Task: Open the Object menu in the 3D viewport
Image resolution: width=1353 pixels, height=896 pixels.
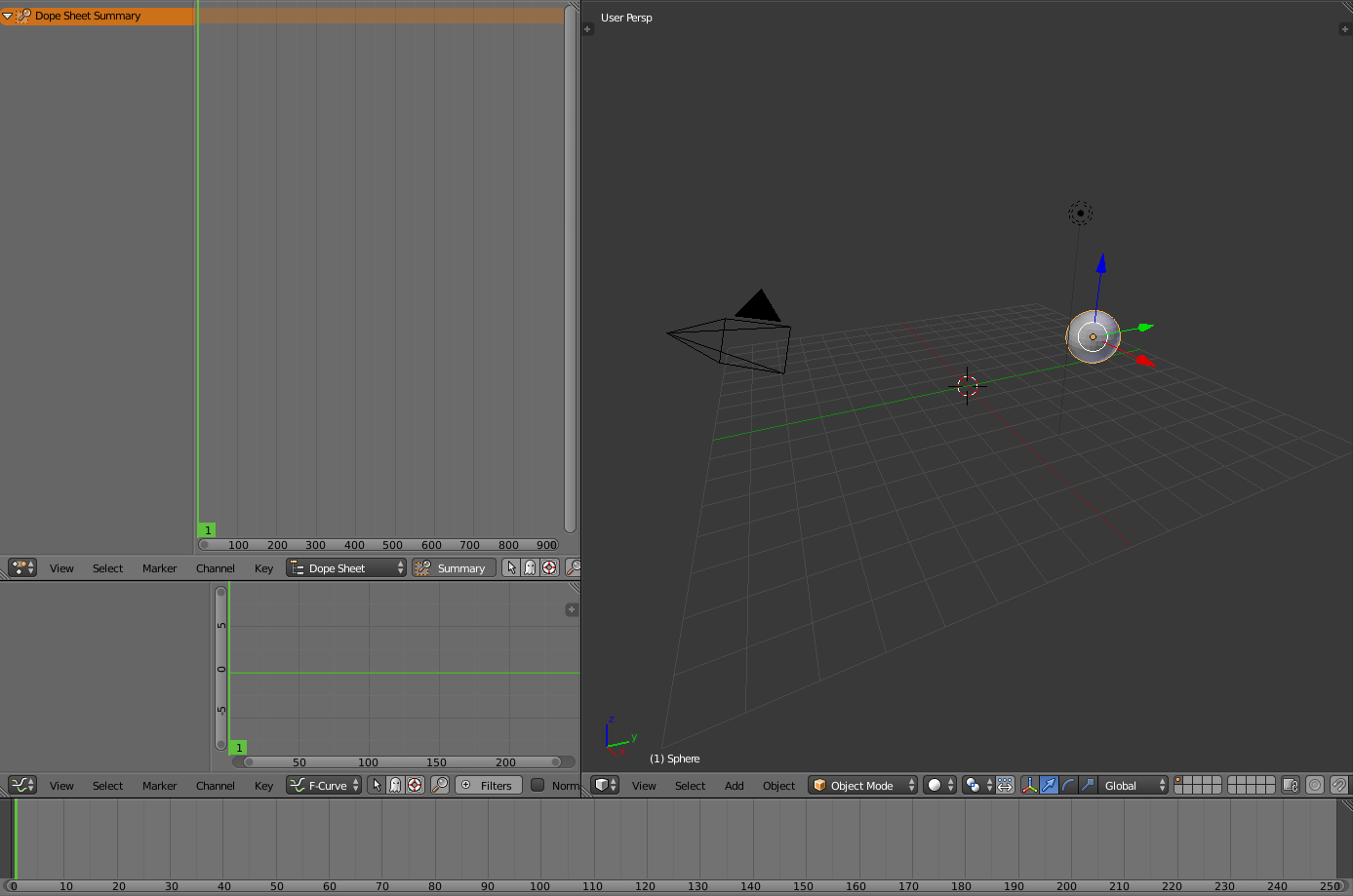Action: pyautogui.click(x=778, y=785)
